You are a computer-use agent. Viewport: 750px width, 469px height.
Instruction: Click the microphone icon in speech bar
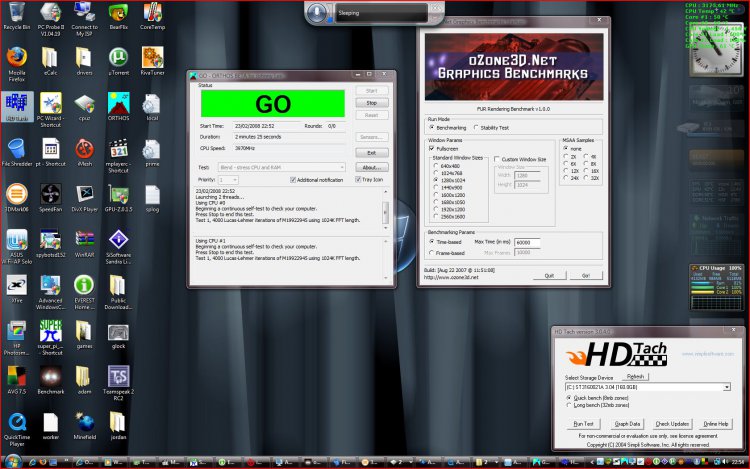[x=316, y=13]
